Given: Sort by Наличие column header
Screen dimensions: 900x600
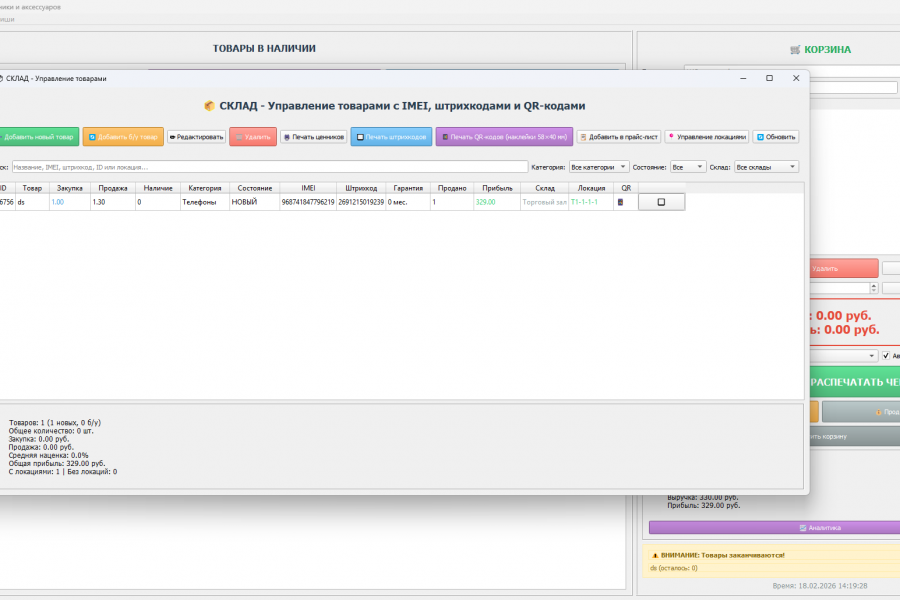Looking at the screenshot, I should 158,188.
